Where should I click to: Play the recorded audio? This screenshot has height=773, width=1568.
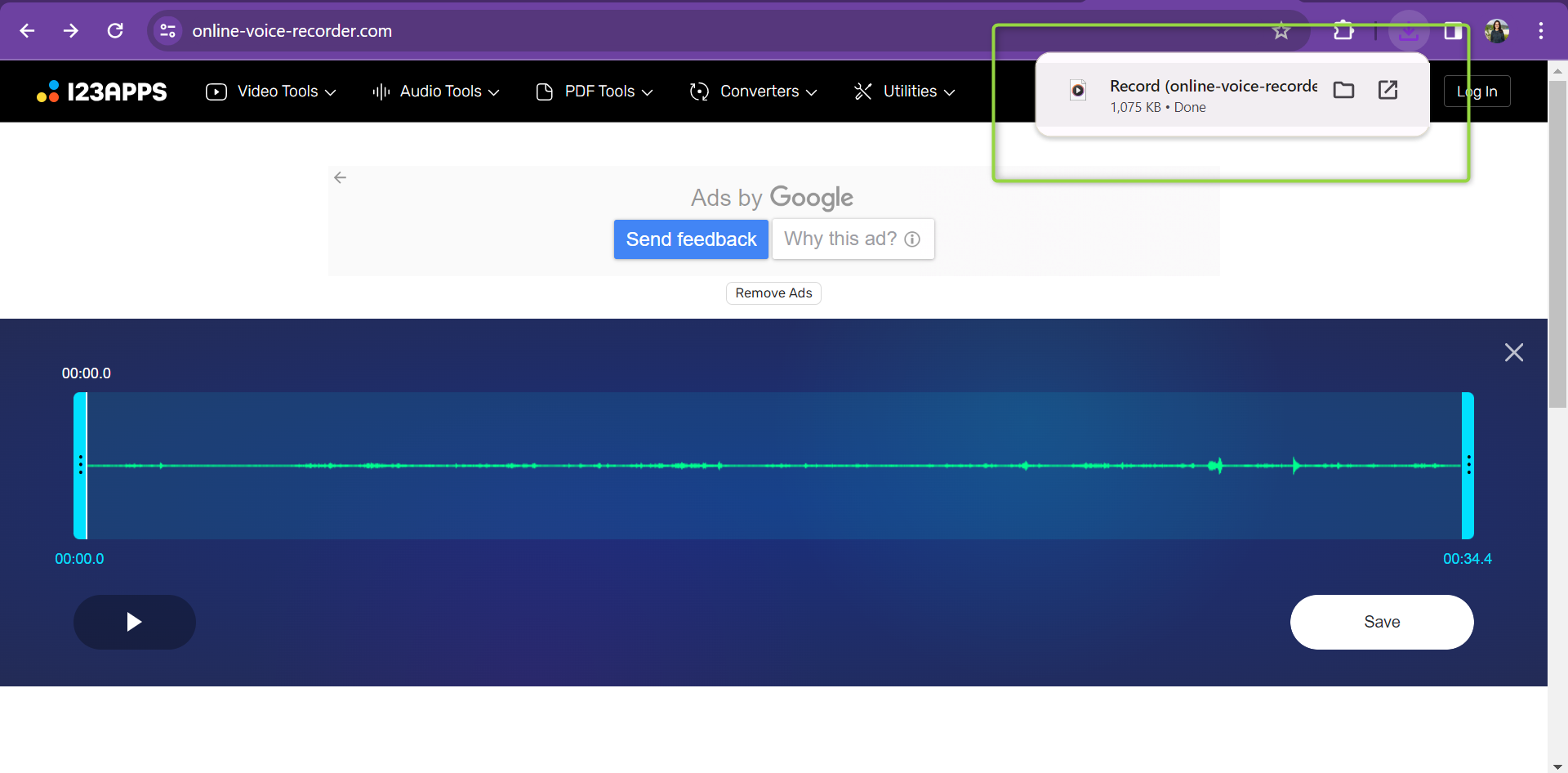point(135,622)
